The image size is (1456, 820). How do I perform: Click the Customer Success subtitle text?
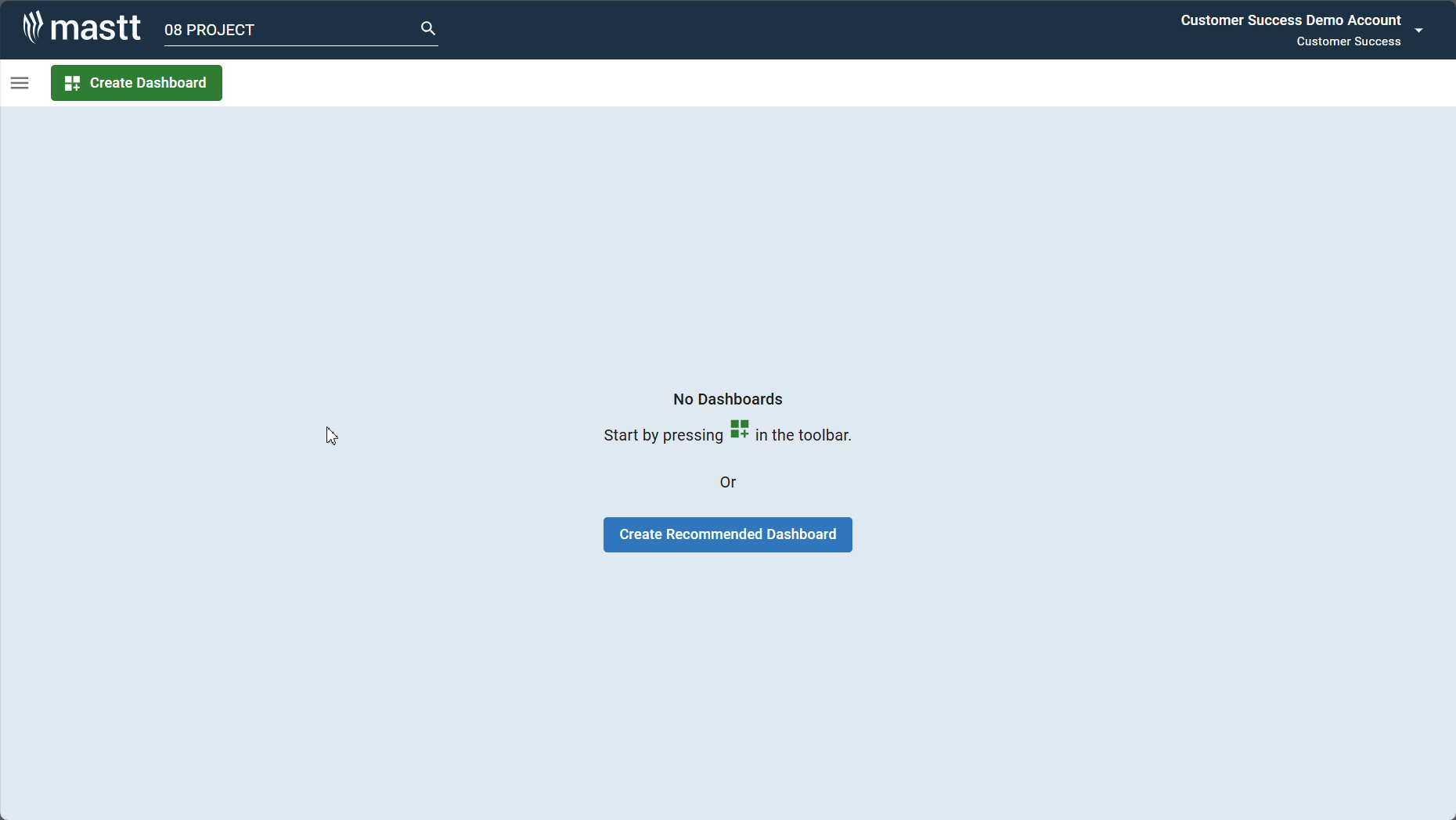click(1348, 41)
